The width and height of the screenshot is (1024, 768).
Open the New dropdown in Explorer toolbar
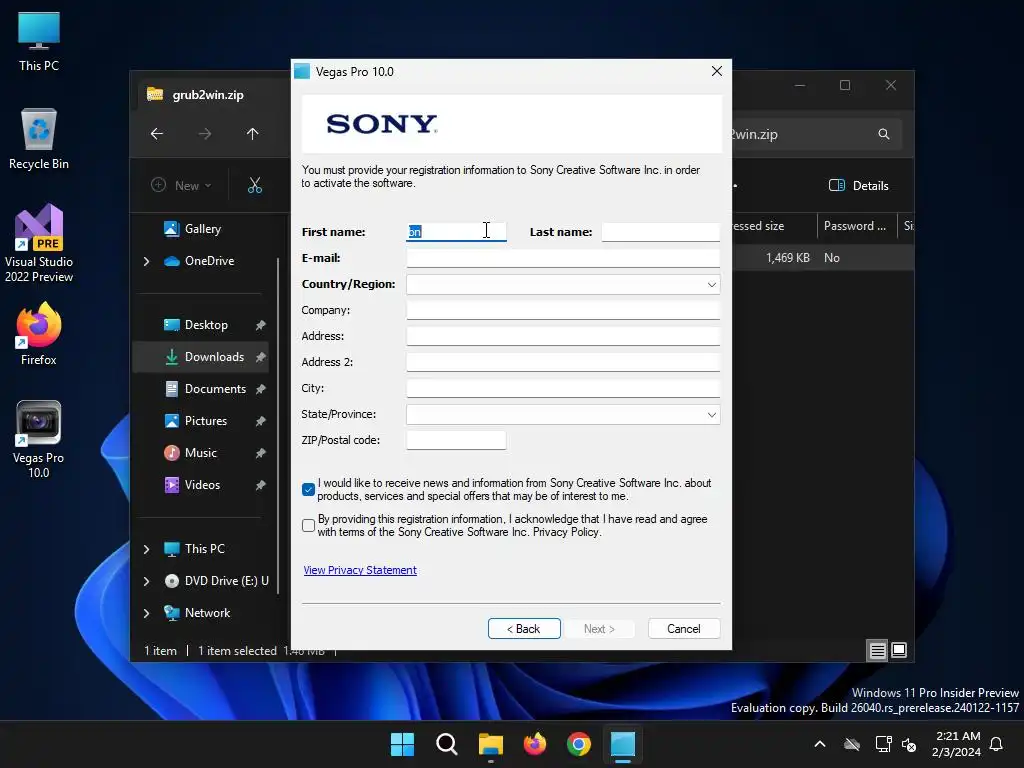[182, 185]
